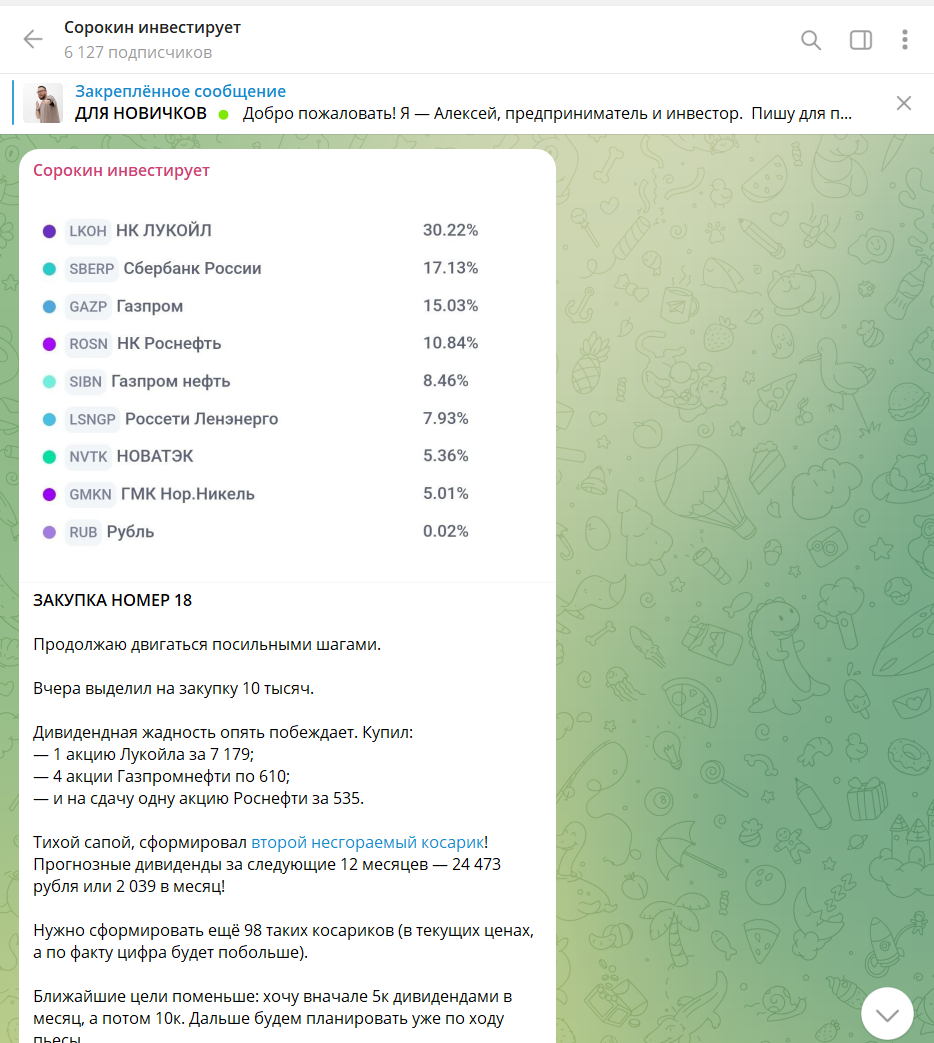
Task: Click the GMKN ticker badge
Action: [90, 495]
